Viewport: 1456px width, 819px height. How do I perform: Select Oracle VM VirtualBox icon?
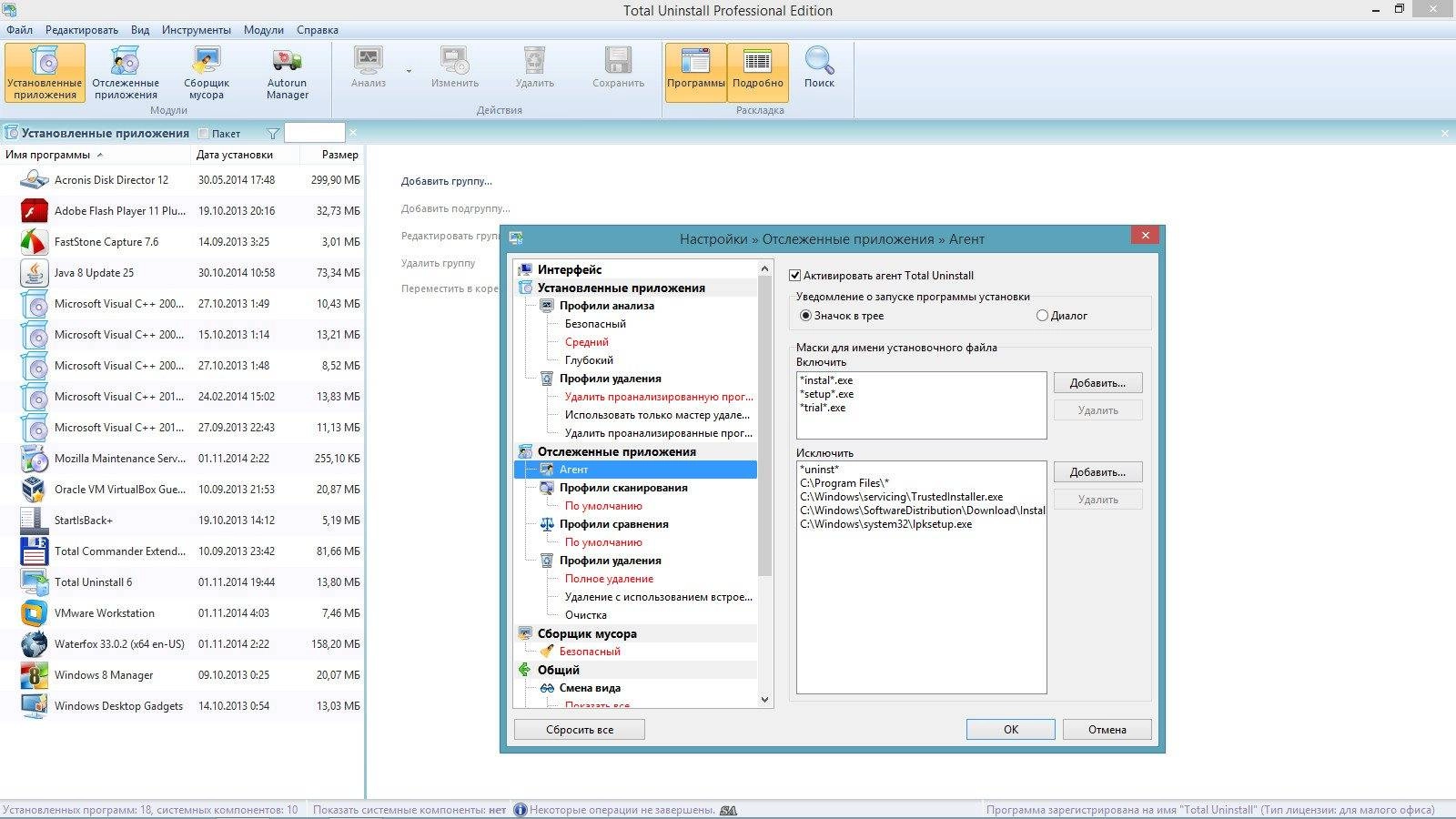pyautogui.click(x=35, y=490)
